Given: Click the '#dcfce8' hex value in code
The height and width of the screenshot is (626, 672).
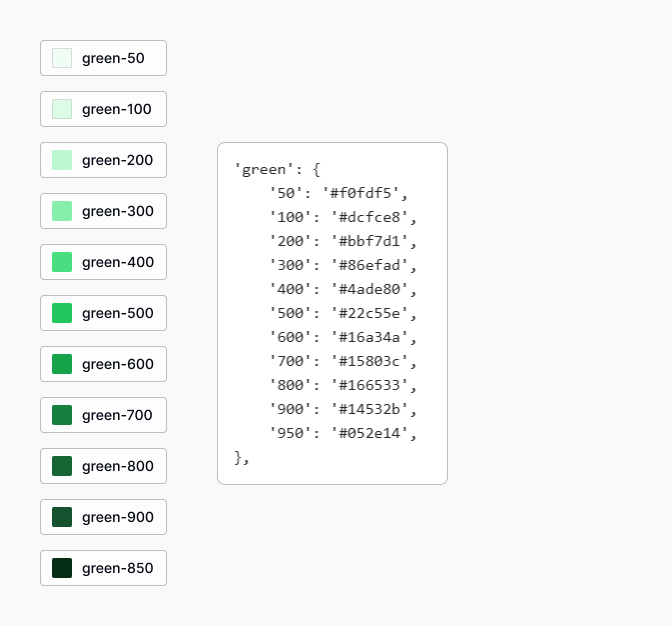Looking at the screenshot, I should [x=372, y=217].
